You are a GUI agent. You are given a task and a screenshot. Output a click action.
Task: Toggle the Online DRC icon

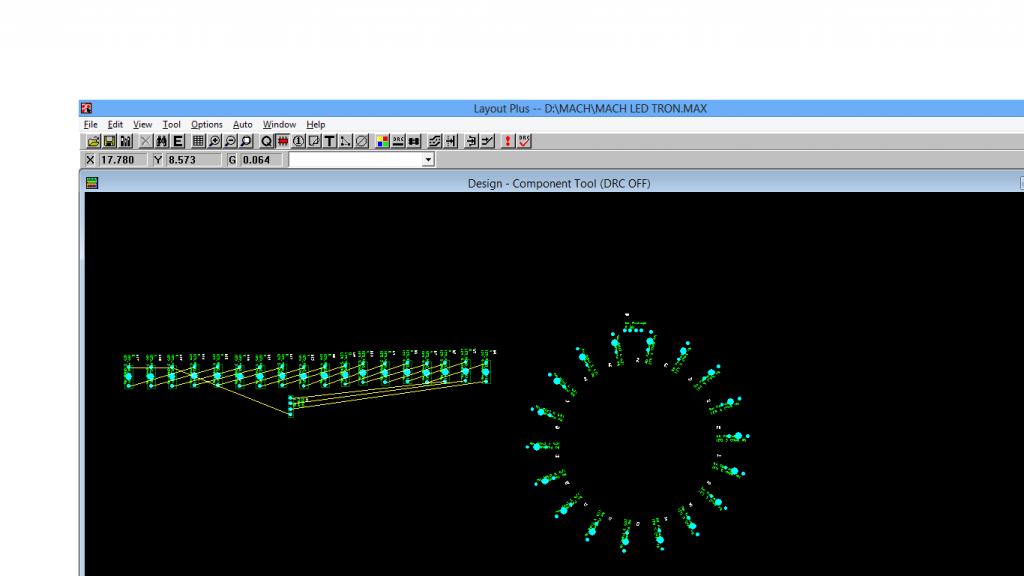tap(398, 141)
